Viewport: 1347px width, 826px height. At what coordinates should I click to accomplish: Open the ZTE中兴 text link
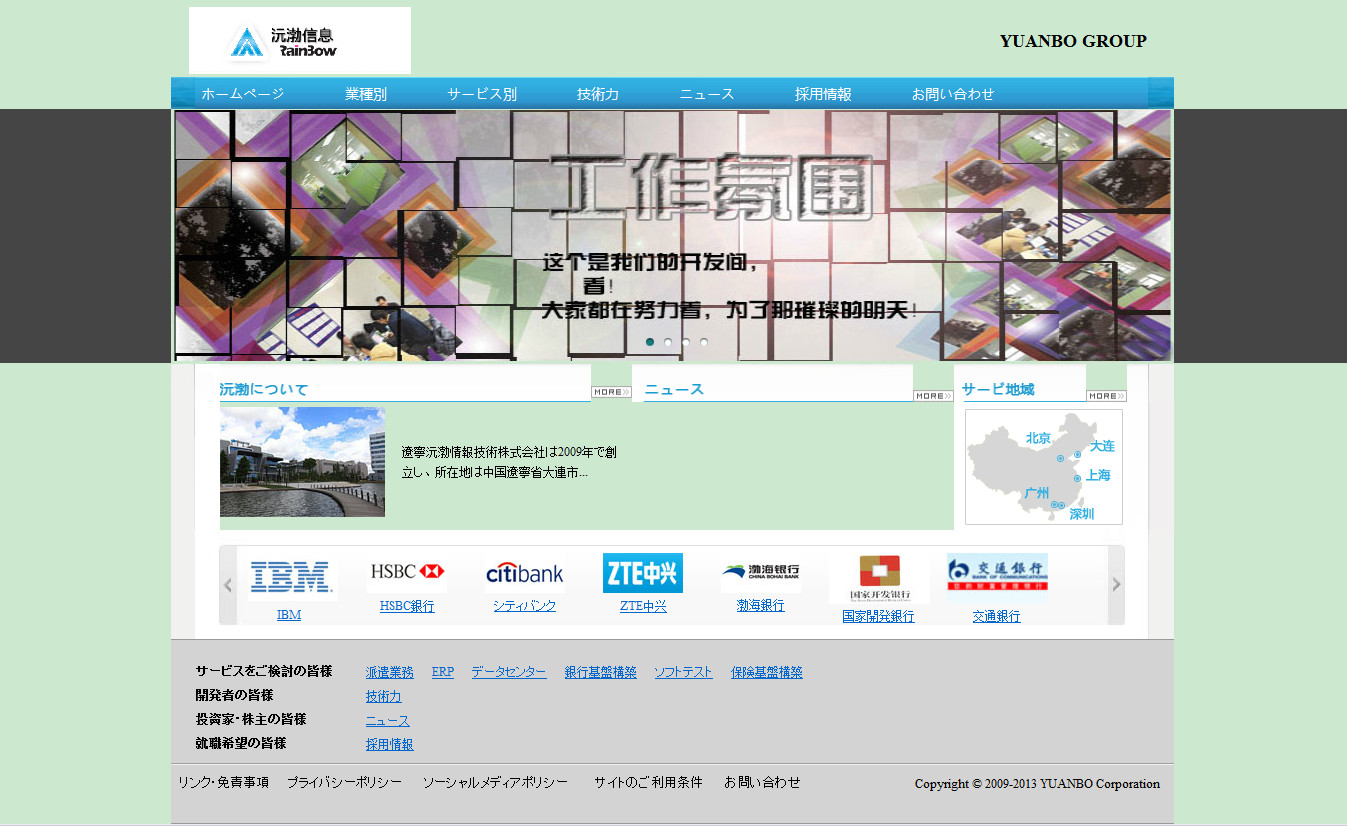click(x=643, y=606)
